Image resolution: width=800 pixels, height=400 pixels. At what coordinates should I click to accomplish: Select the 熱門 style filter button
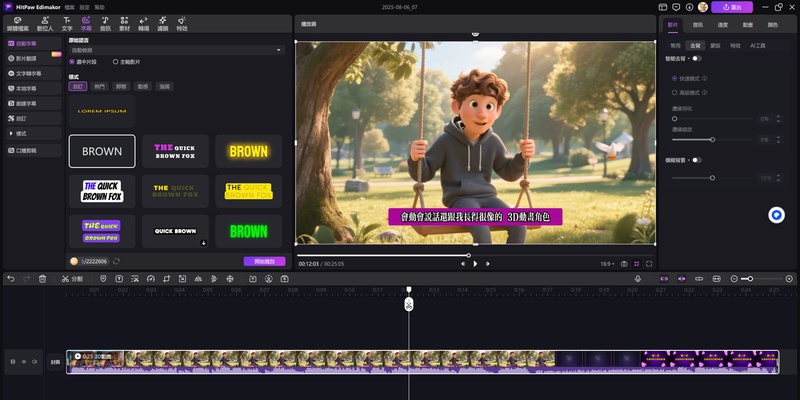99,86
